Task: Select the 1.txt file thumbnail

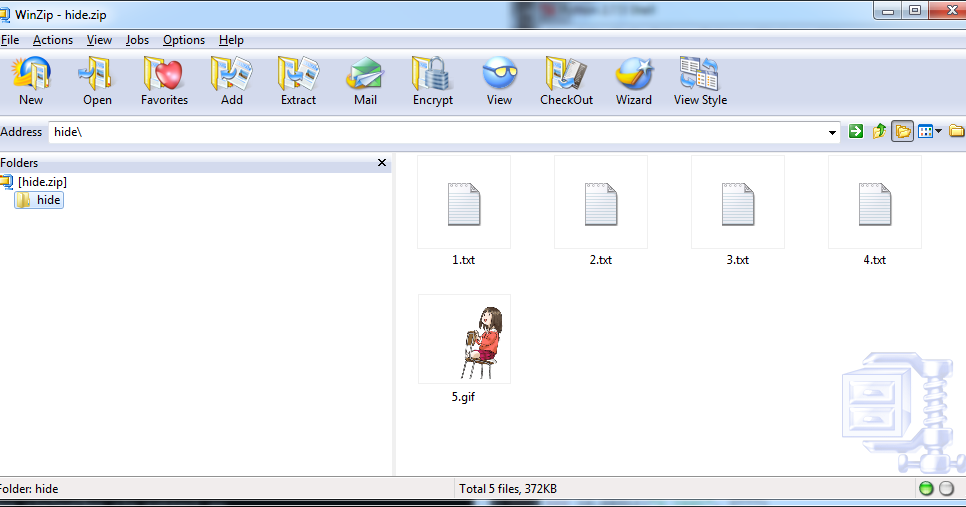Action: click(x=464, y=202)
